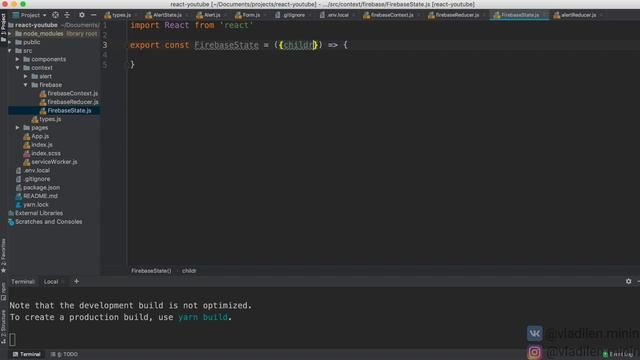The width and height of the screenshot is (640, 360).
Task: Toggle Favorites side tool window tab
Action: click(x=3, y=256)
